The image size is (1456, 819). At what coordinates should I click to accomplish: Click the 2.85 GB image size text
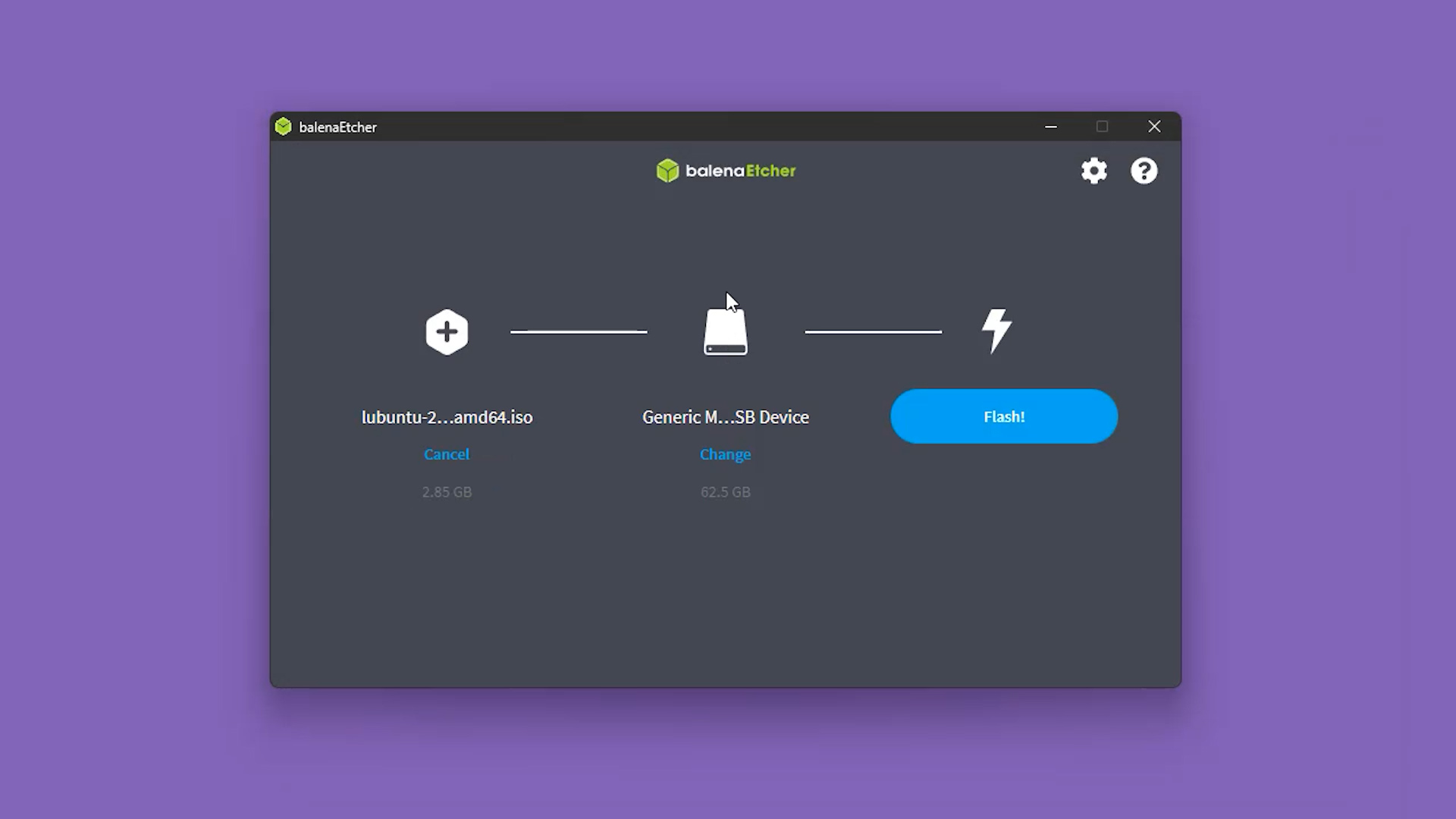click(447, 492)
